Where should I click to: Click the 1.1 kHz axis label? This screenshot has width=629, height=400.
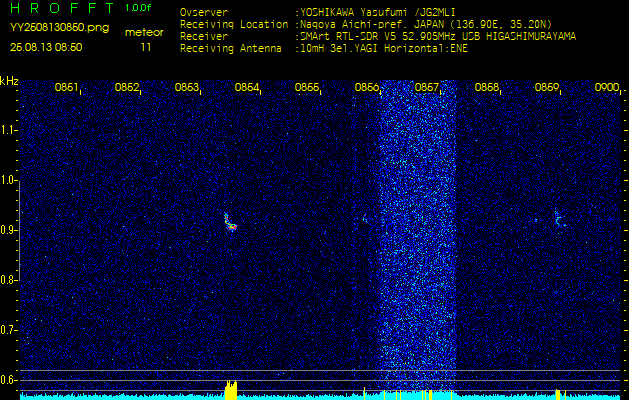tap(8, 130)
